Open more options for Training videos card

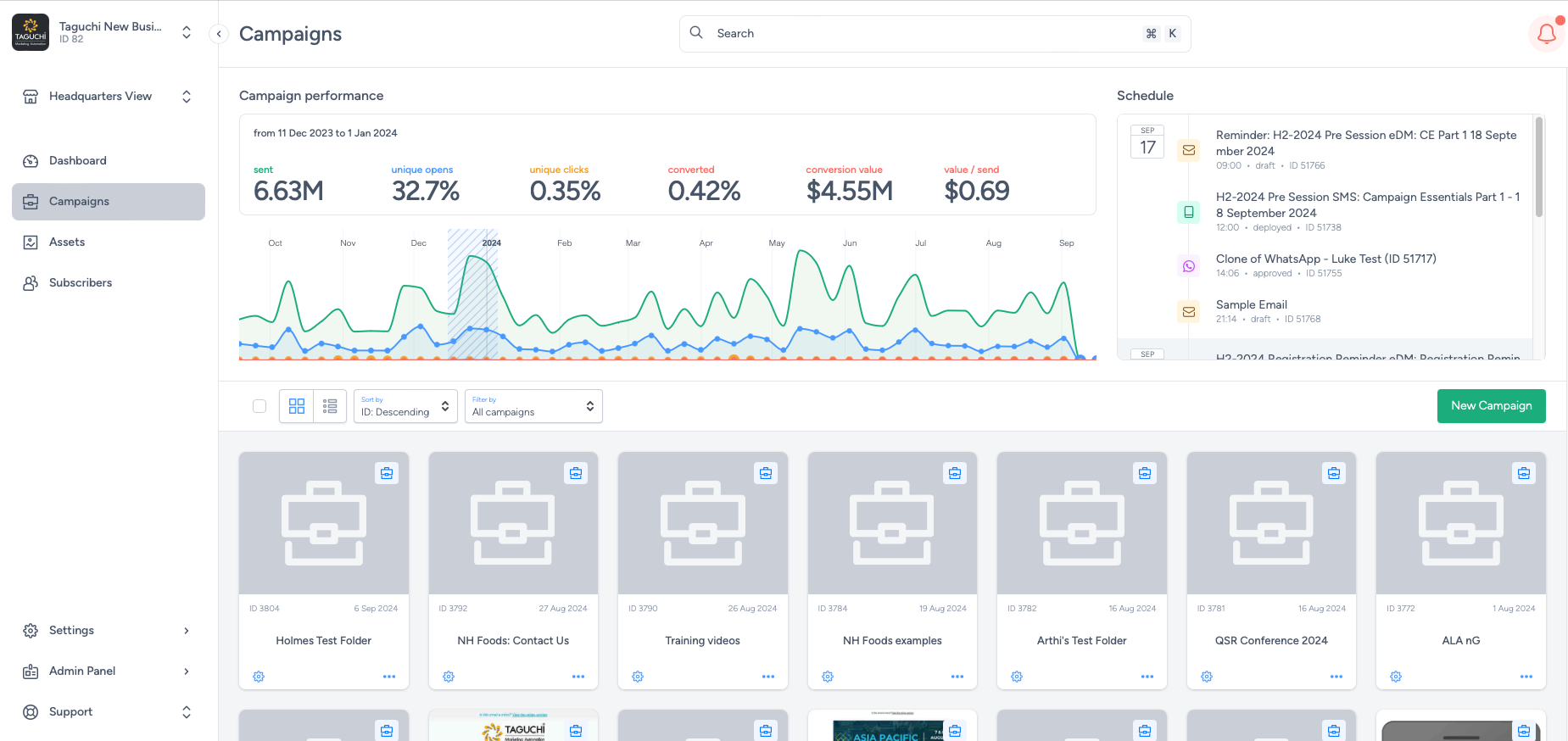click(768, 677)
